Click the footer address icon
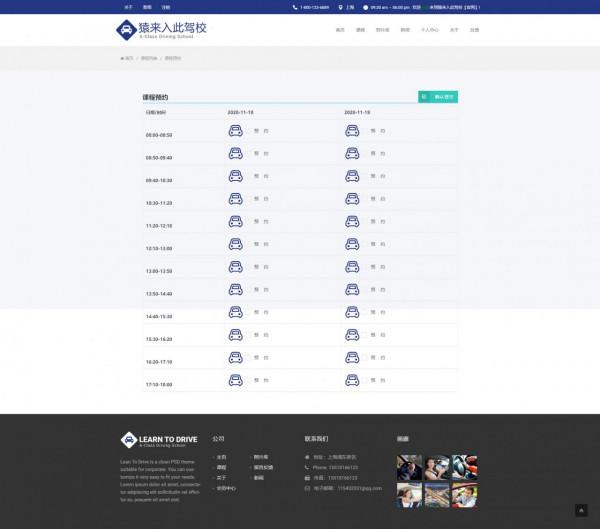 [307, 457]
